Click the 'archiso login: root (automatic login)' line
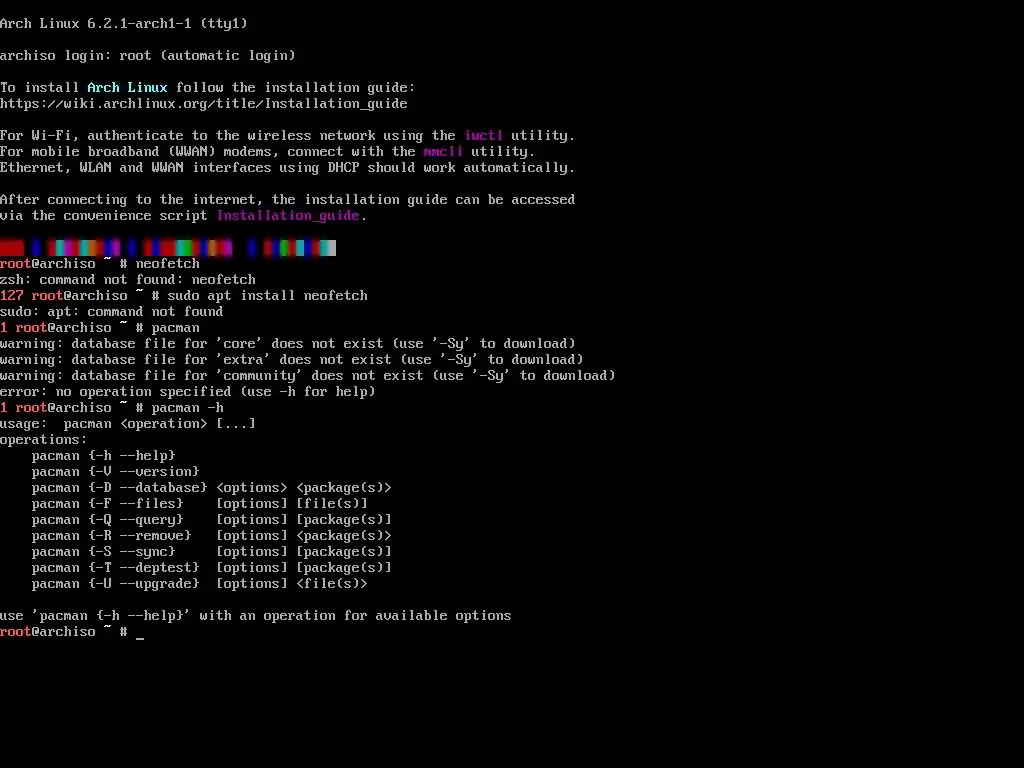Viewport: 1024px width, 768px height. [148, 56]
